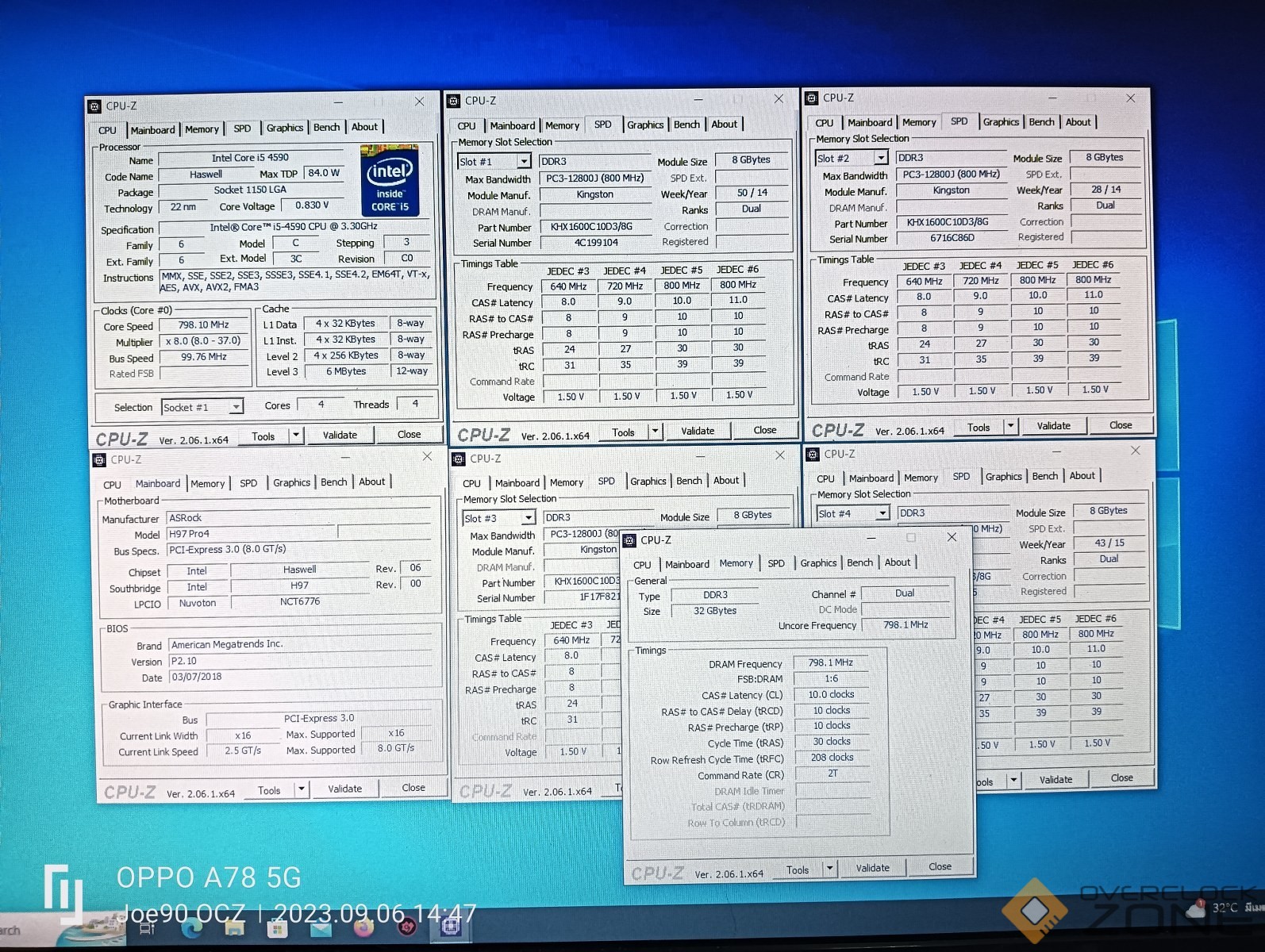Click the Intel Core i5 inside logo
Screen dimensions: 1265x952
390,181
